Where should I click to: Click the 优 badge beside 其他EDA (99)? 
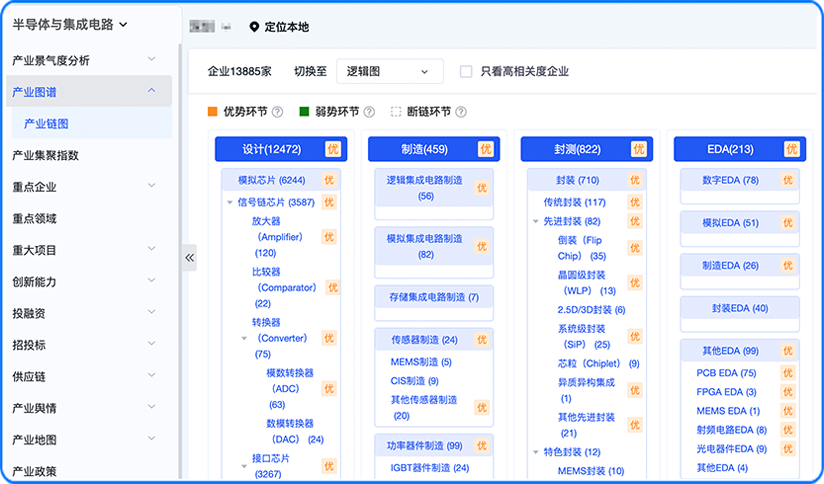click(788, 351)
